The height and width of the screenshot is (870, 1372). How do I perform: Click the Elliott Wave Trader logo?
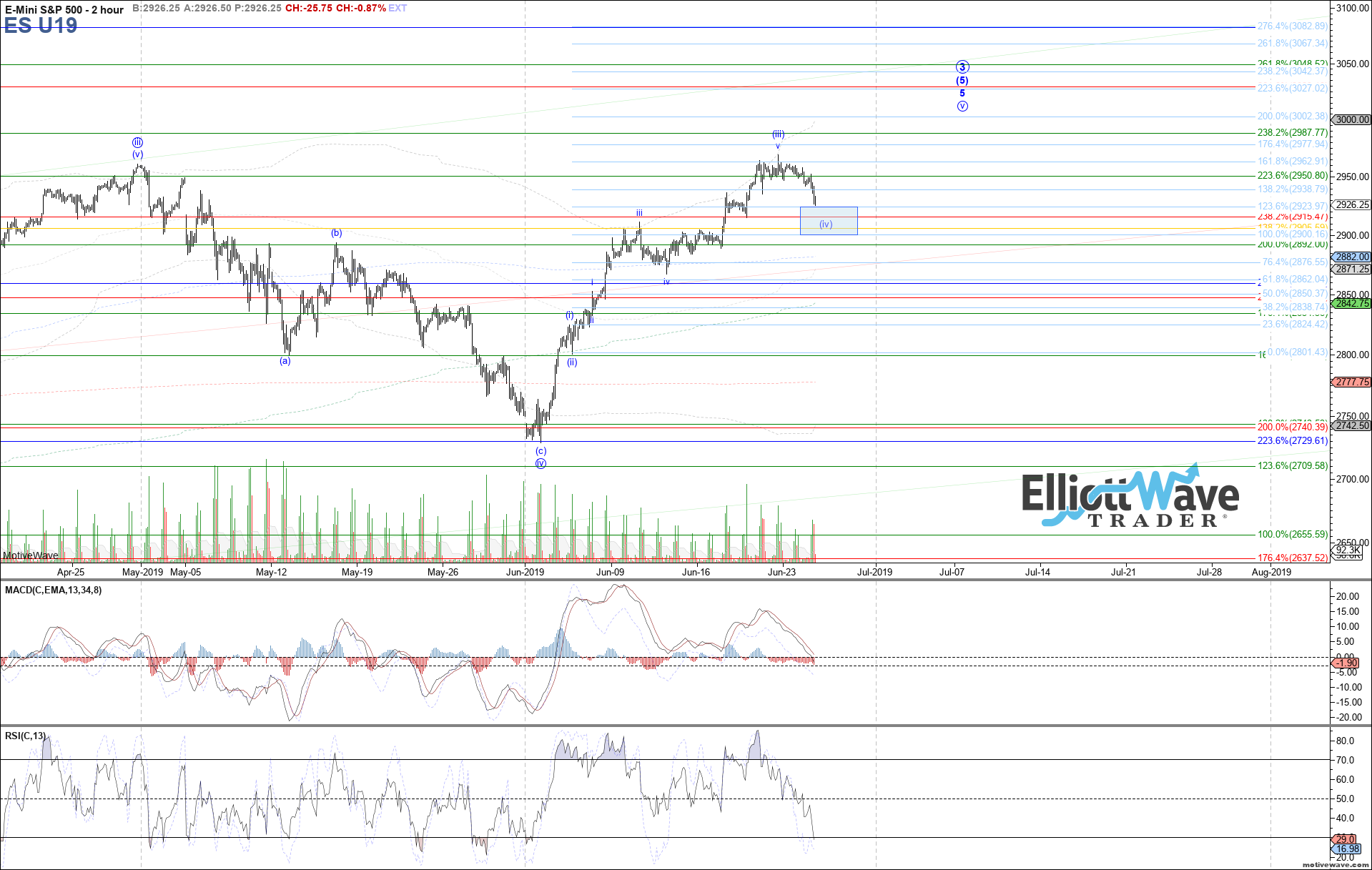pos(1130,498)
